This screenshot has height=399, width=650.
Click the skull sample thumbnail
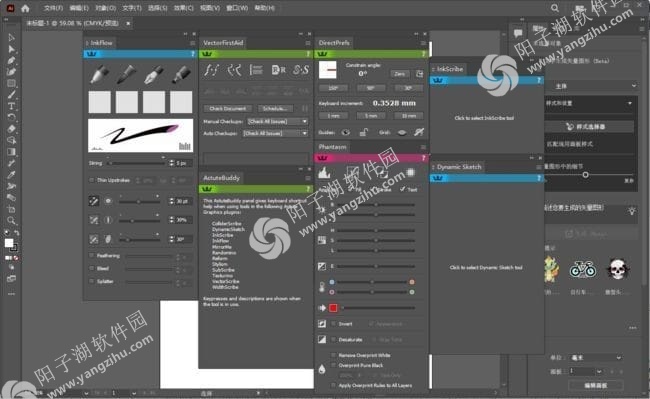(617, 269)
